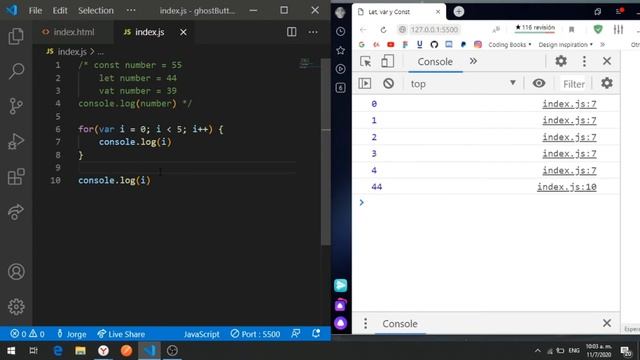Open a new browser tab
This screenshot has height=360, width=640.
click(458, 11)
